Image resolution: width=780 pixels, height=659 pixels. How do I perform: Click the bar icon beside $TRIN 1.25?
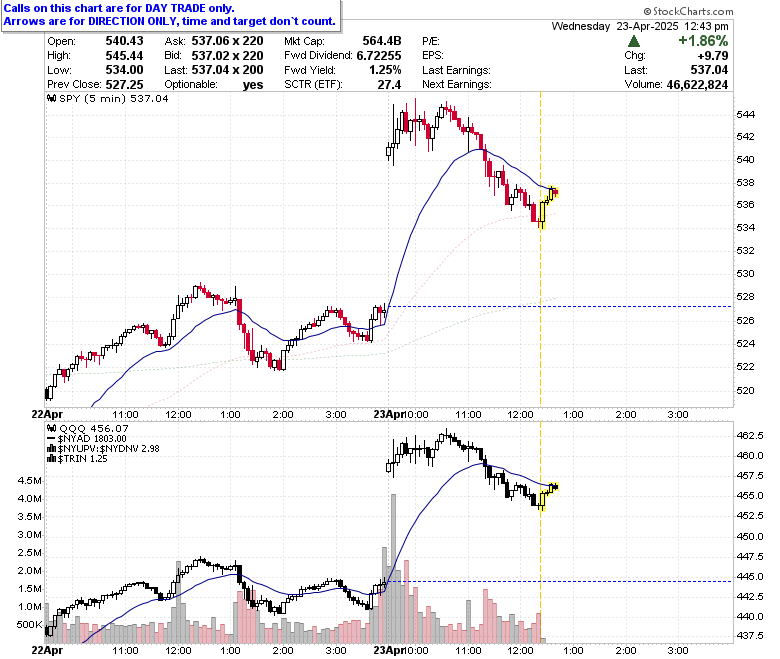(51, 459)
